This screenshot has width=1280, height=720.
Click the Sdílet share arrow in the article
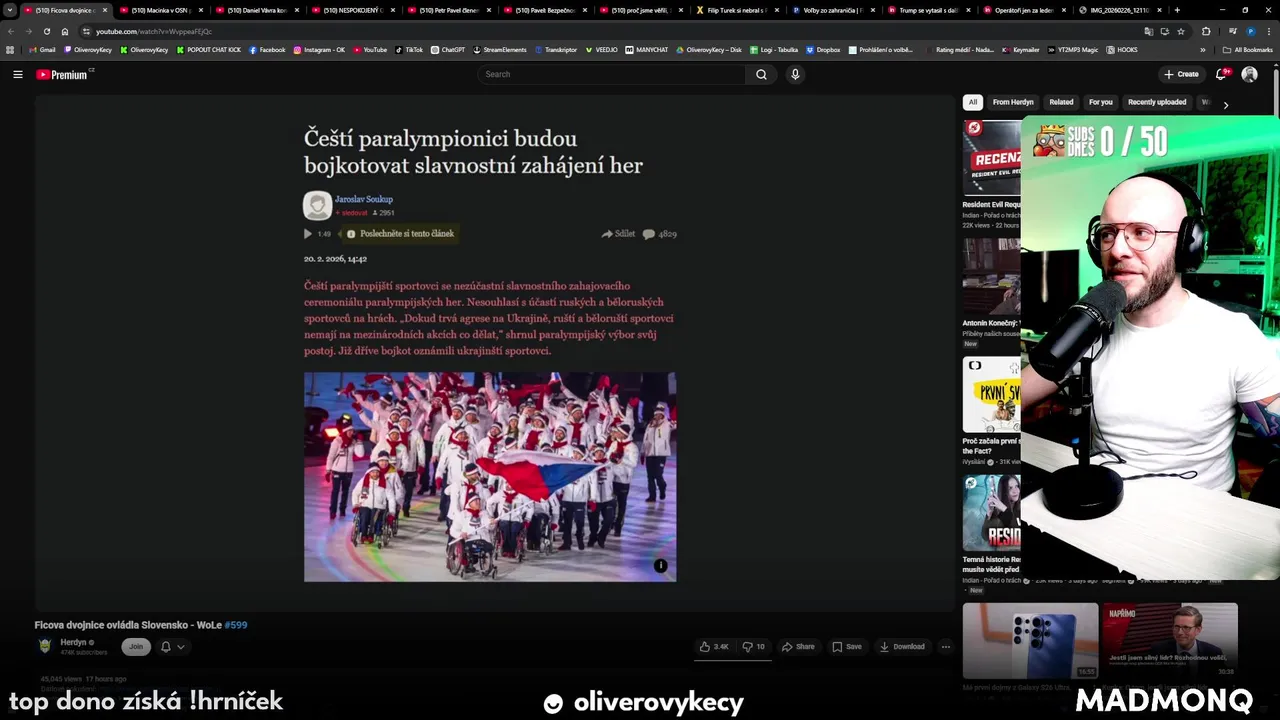[x=618, y=234]
